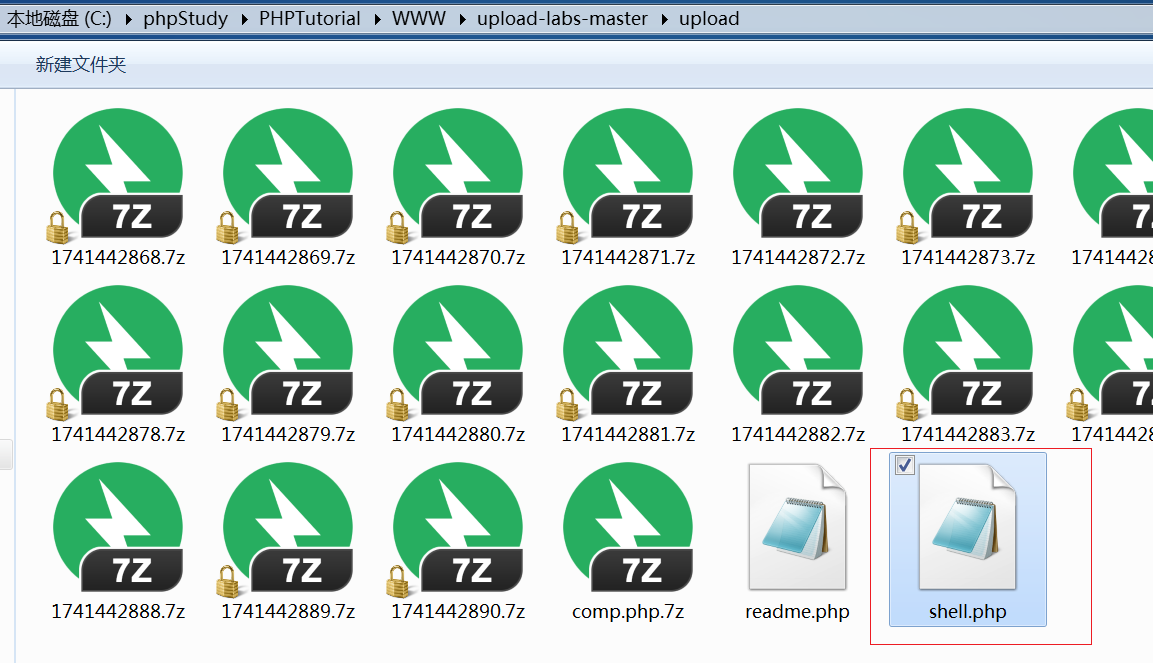
Task: Click the file name label 1741442881.7z
Action: pyautogui.click(x=627, y=434)
